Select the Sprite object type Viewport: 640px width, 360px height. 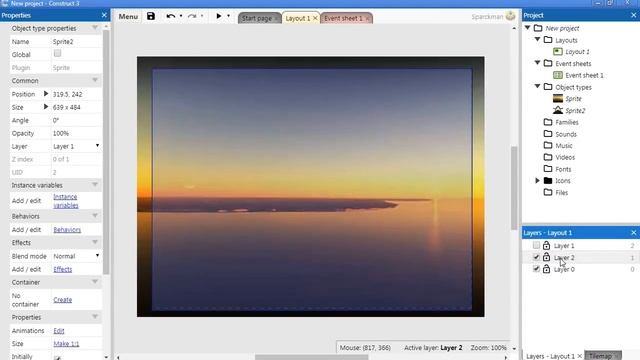point(573,99)
